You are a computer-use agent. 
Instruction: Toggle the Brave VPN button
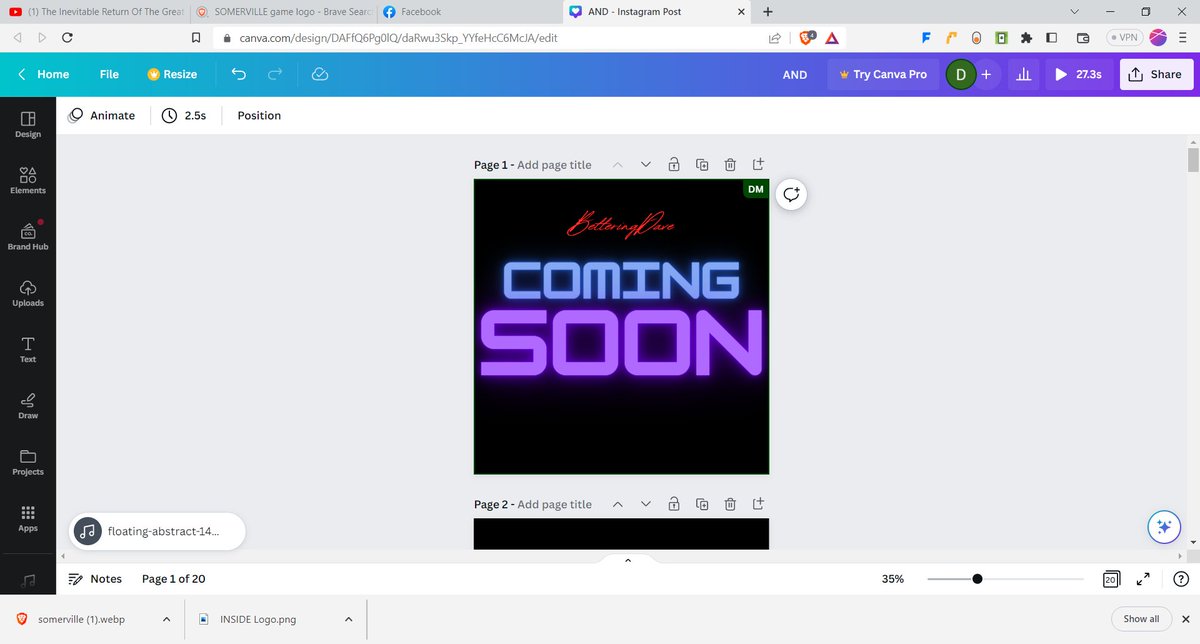pos(1123,38)
